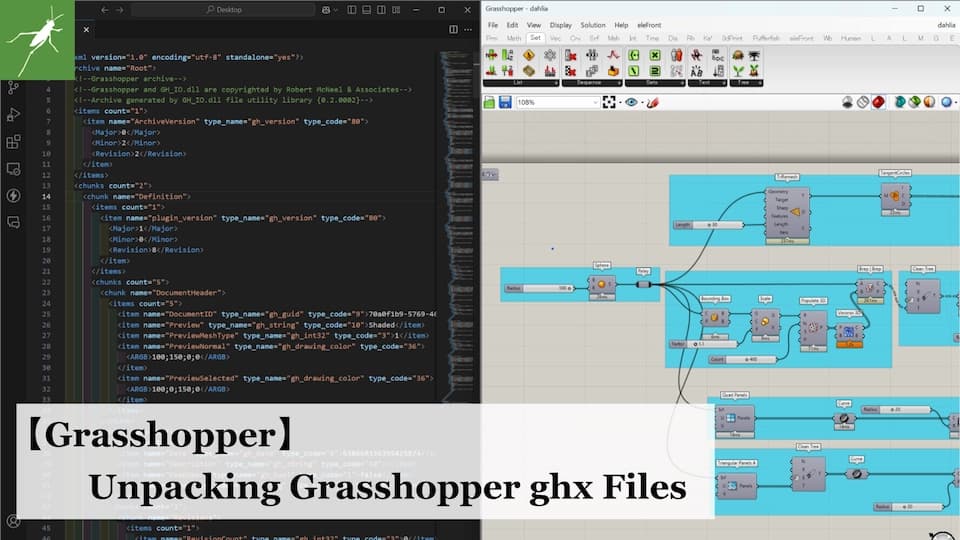Click the green bracket Sets icon
This screenshot has width=960, height=540.
coord(634,56)
